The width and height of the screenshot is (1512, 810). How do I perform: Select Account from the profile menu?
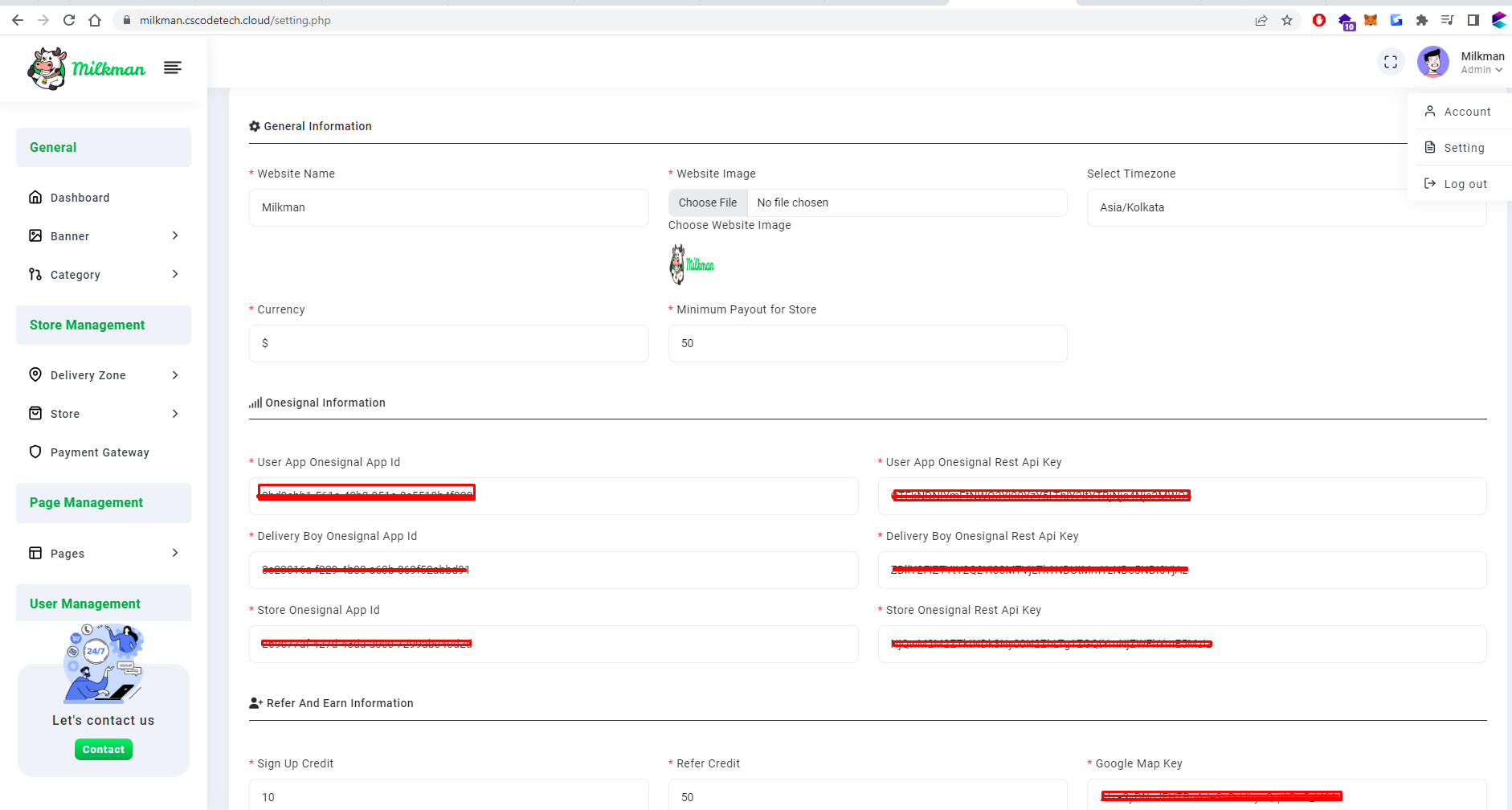pos(1466,112)
